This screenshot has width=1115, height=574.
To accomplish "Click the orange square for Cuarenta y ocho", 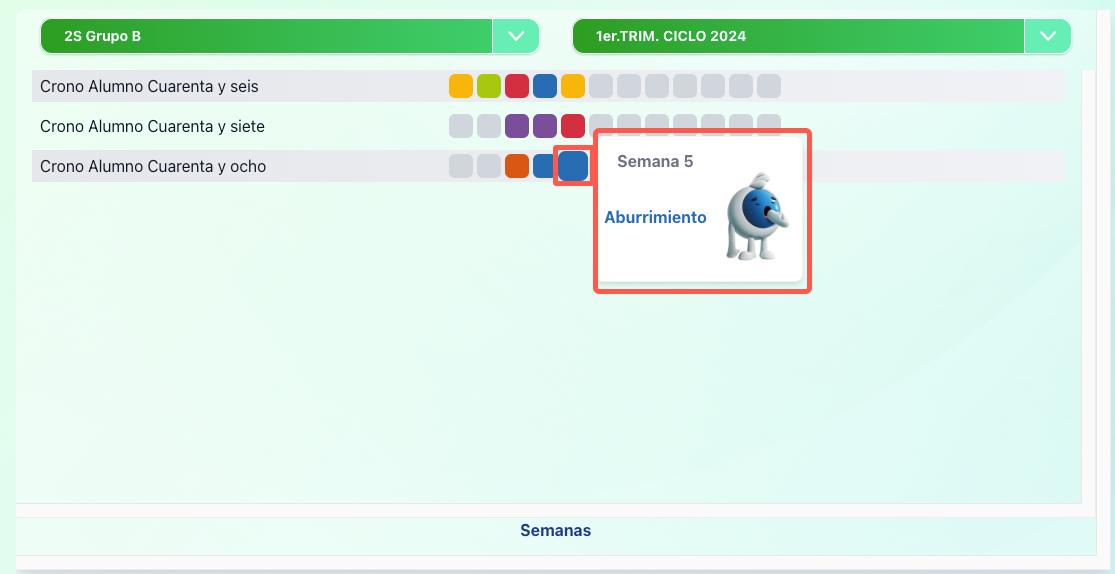I will click(517, 166).
